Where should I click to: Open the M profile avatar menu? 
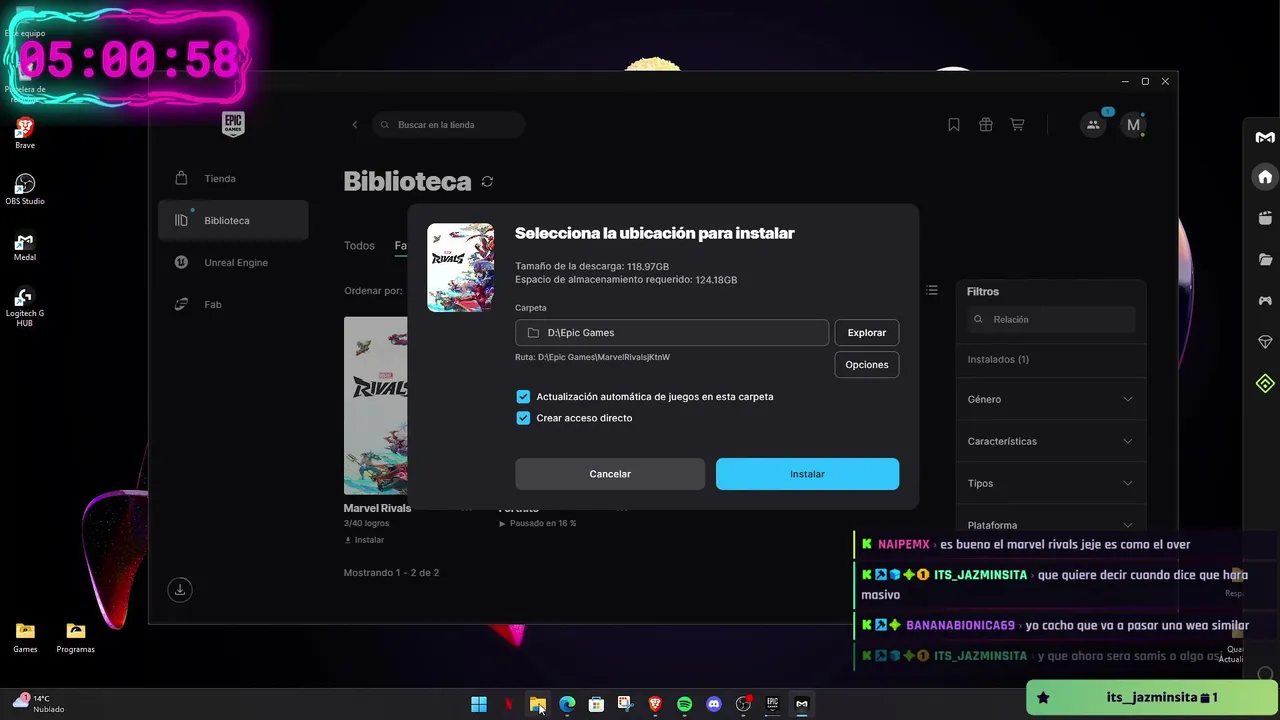[1133, 125]
